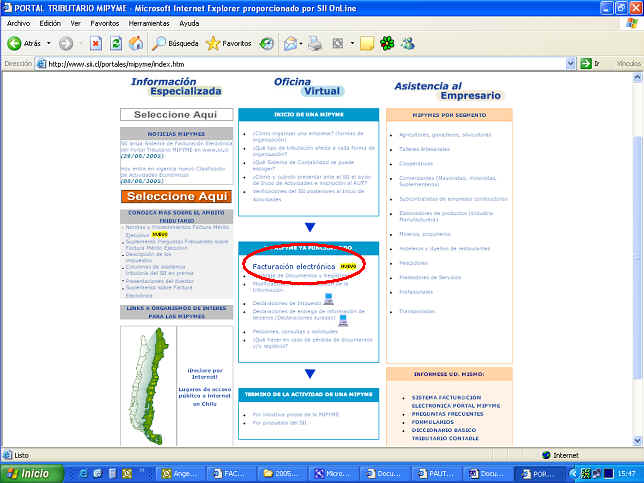
Task: Open the Por iniciativa propia de la MIPYME link
Action: tap(296, 414)
